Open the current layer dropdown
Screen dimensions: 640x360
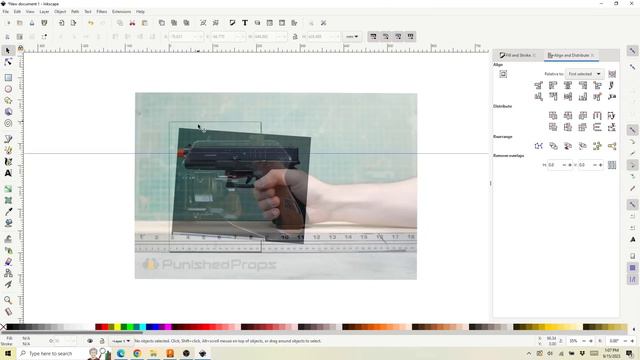[121, 341]
